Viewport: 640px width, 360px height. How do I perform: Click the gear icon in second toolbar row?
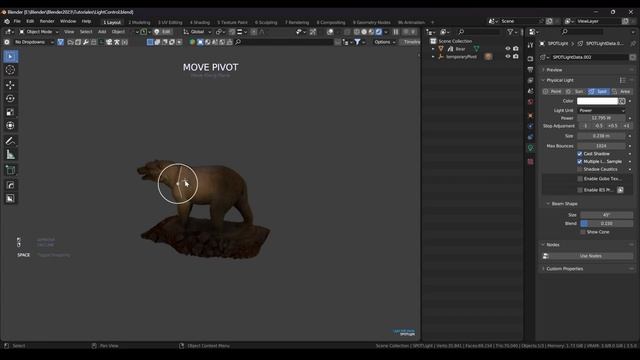pyautogui.click(x=7, y=42)
